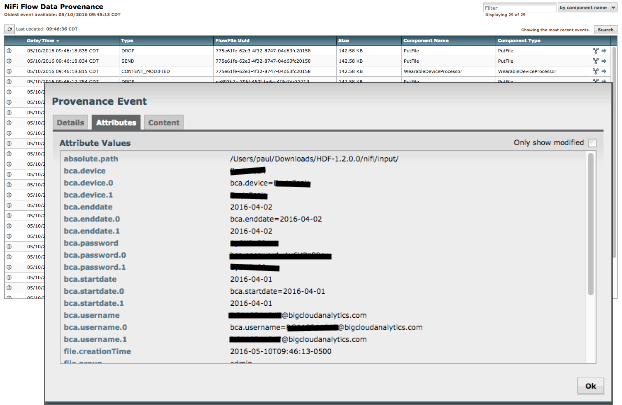Click the WearableDeviceProcessor component name cell
This screenshot has width=622, height=405.
pyautogui.click(x=432, y=71)
